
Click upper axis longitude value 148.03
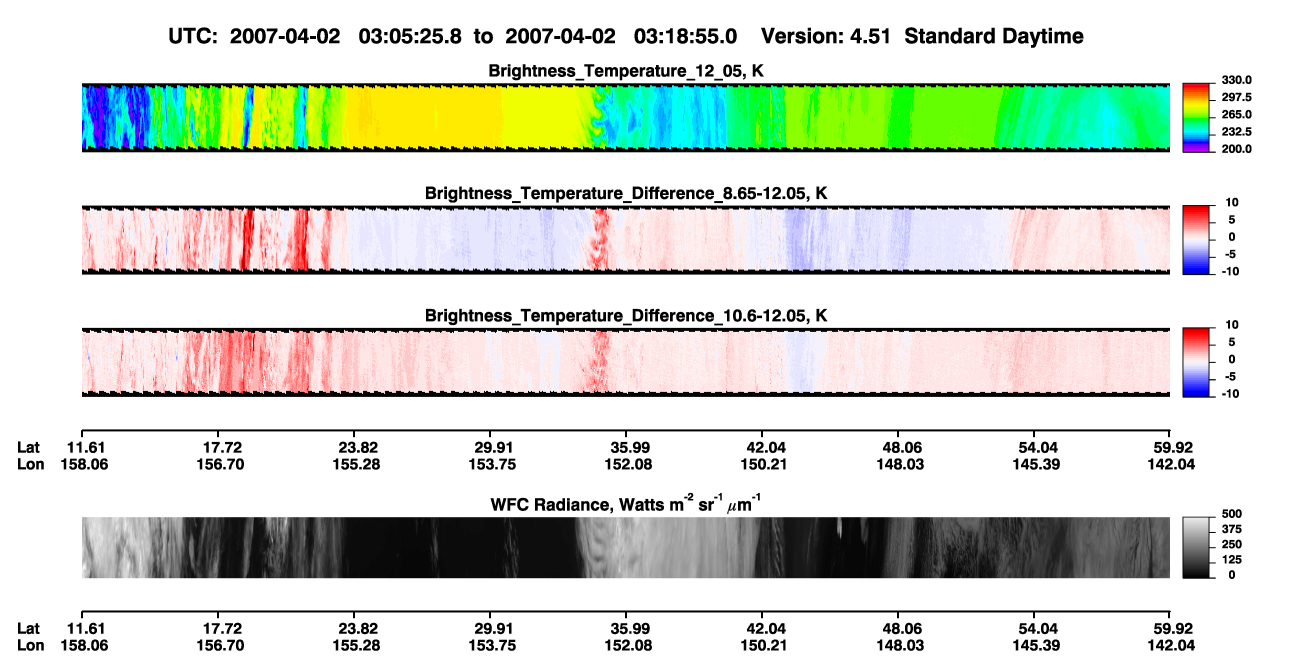[x=899, y=464]
